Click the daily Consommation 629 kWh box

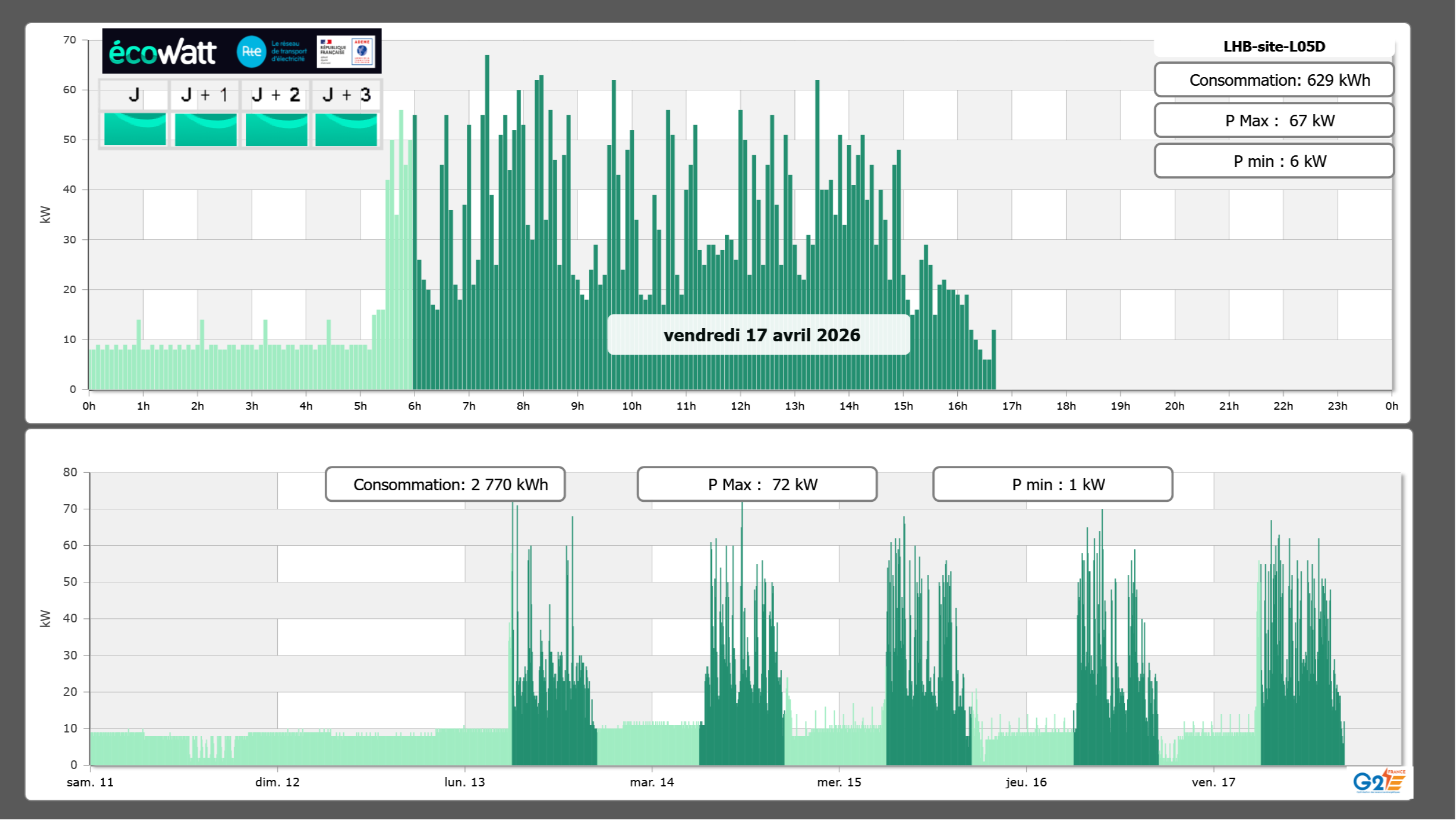click(1274, 80)
